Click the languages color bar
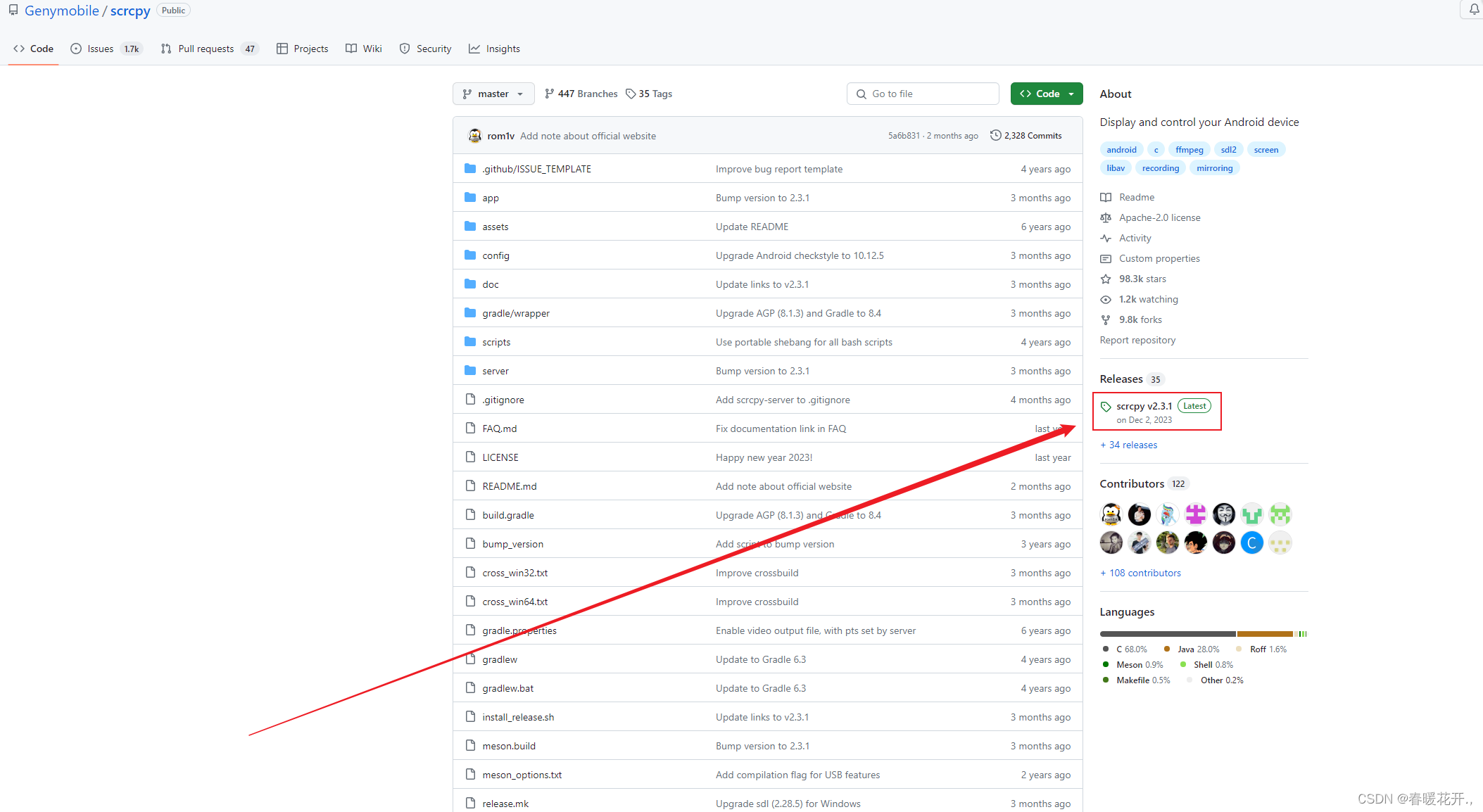This screenshot has height=812, width=1483. point(1203,634)
